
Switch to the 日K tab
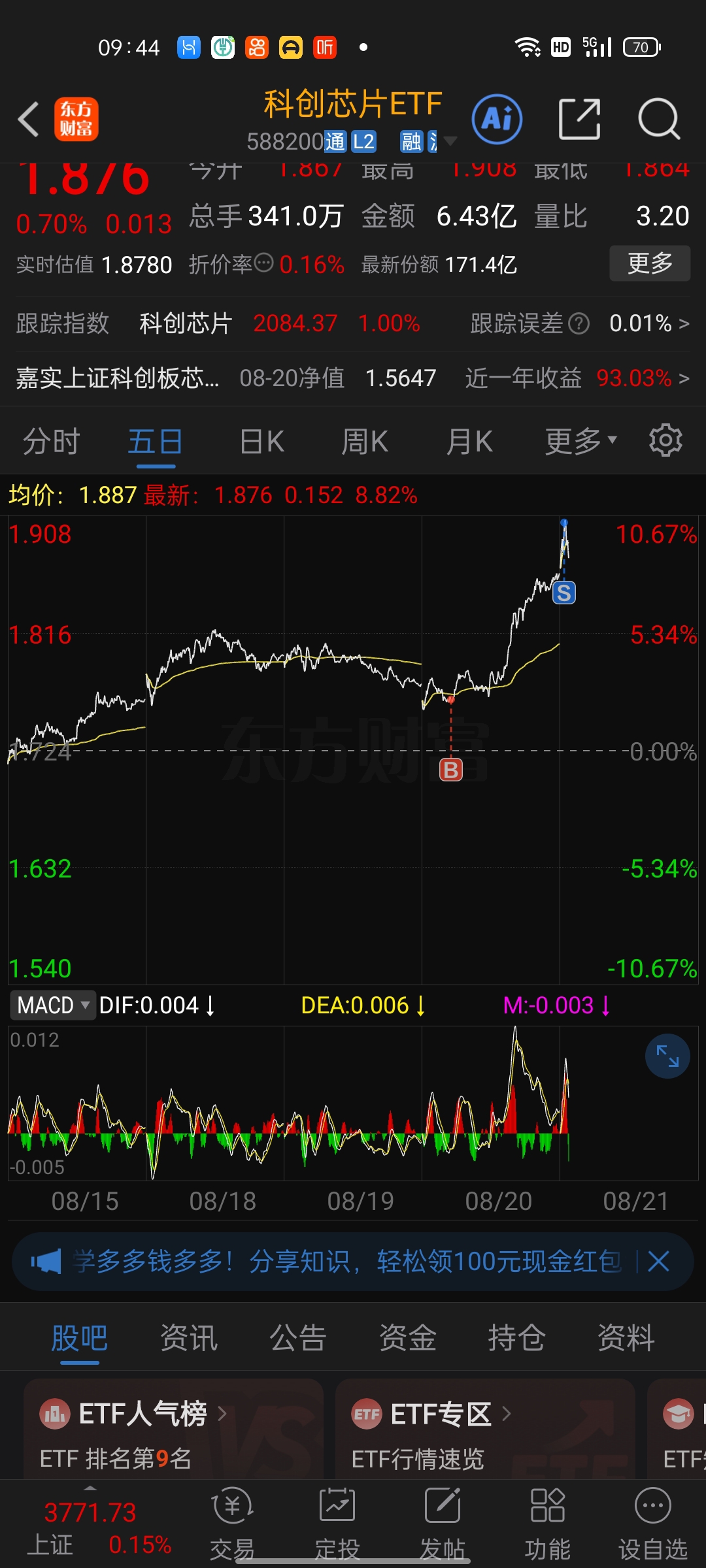pyautogui.click(x=262, y=442)
